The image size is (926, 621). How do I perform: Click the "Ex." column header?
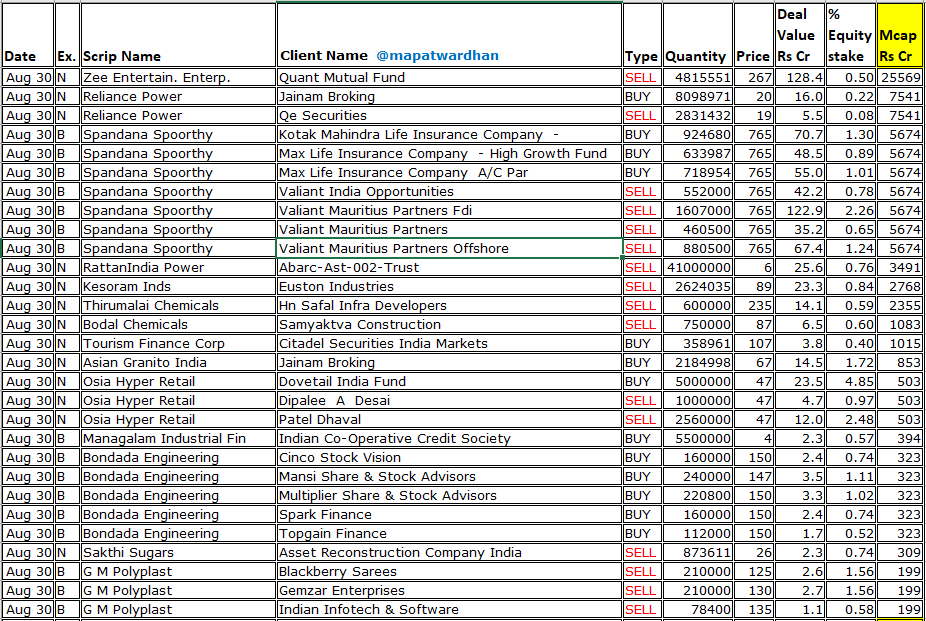pyautogui.click(x=67, y=35)
